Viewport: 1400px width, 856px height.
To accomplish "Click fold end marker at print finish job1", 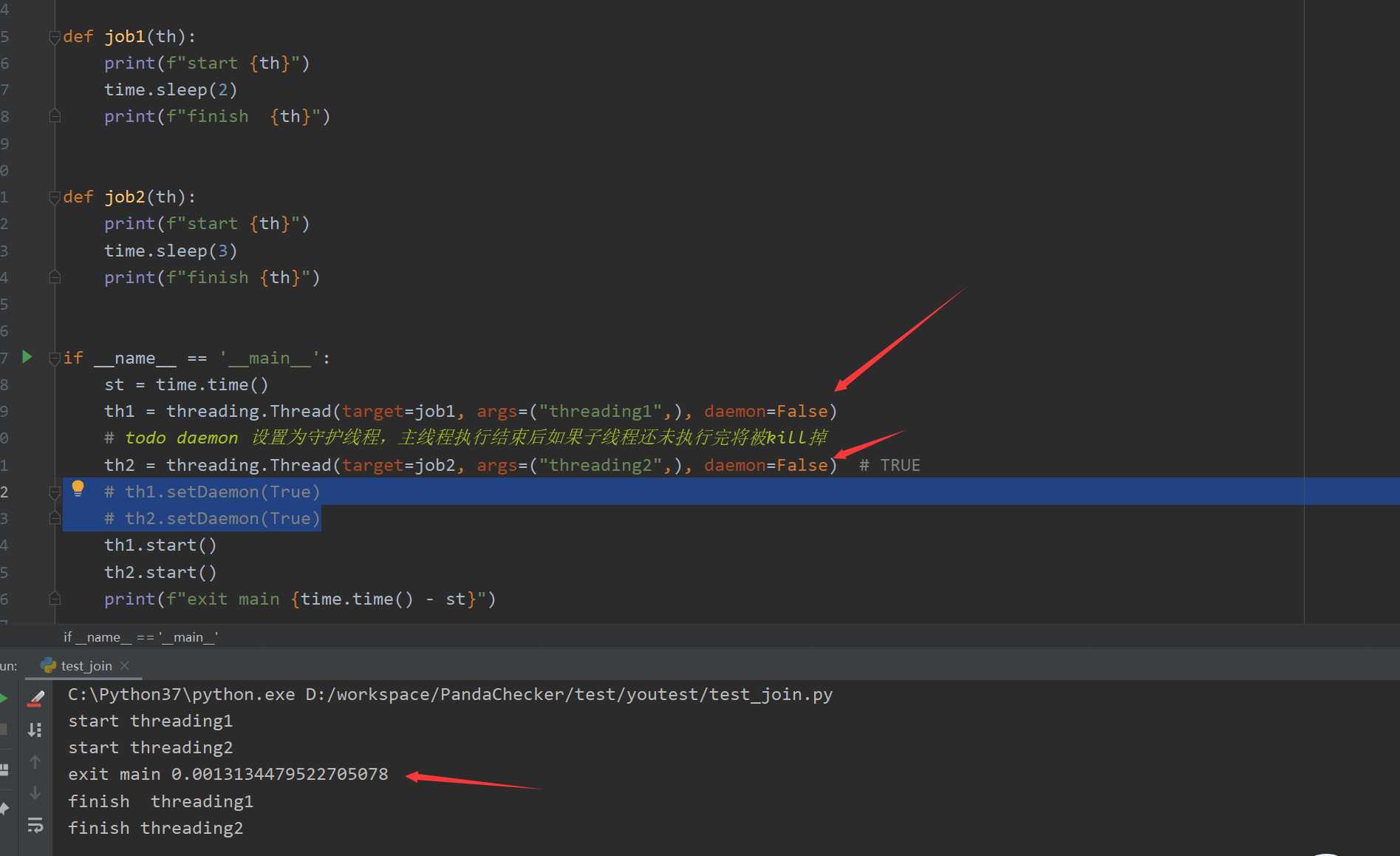I will pyautogui.click(x=54, y=116).
